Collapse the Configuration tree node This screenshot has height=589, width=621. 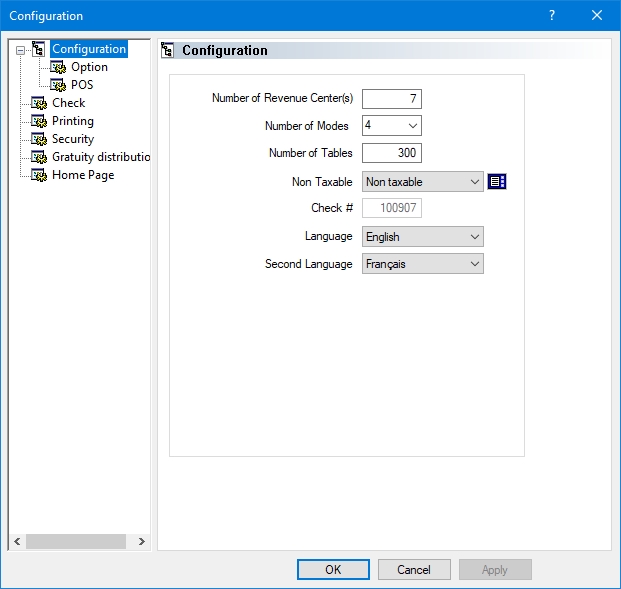click(20, 49)
